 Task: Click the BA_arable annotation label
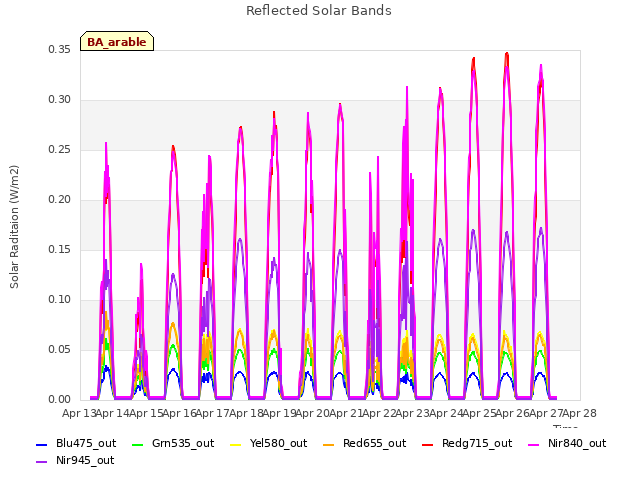coord(117,42)
